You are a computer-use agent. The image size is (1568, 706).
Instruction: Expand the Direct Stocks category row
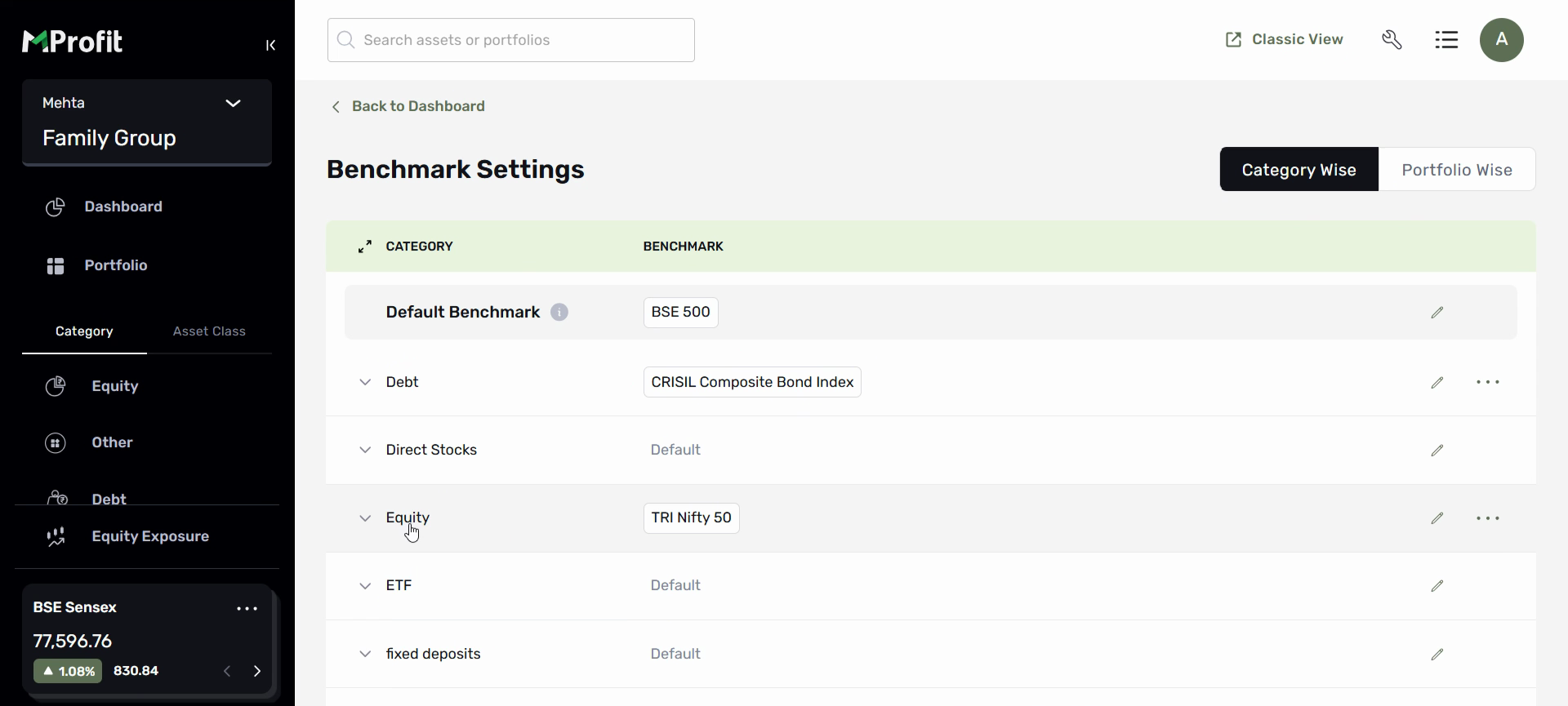point(365,450)
